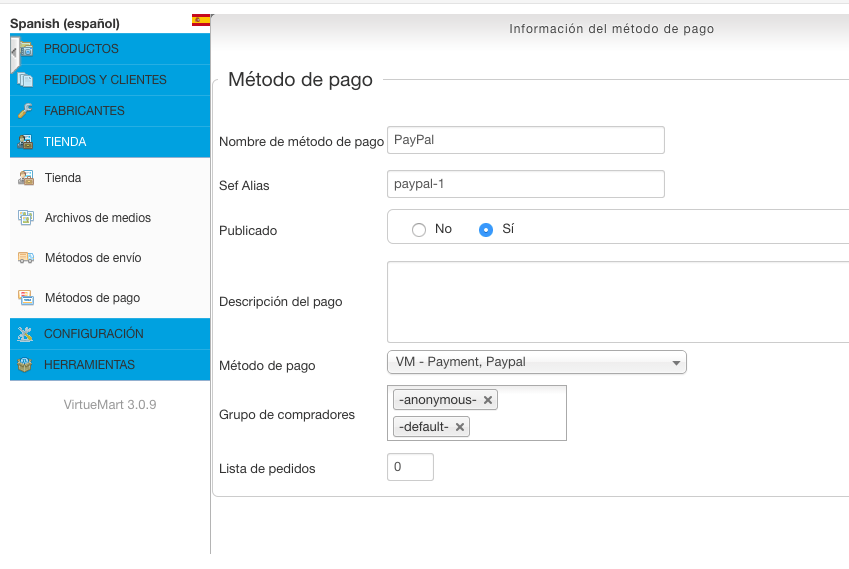Expand the CONFIGURACIÓN menu section
This screenshot has height=569, width=849.
(110, 333)
